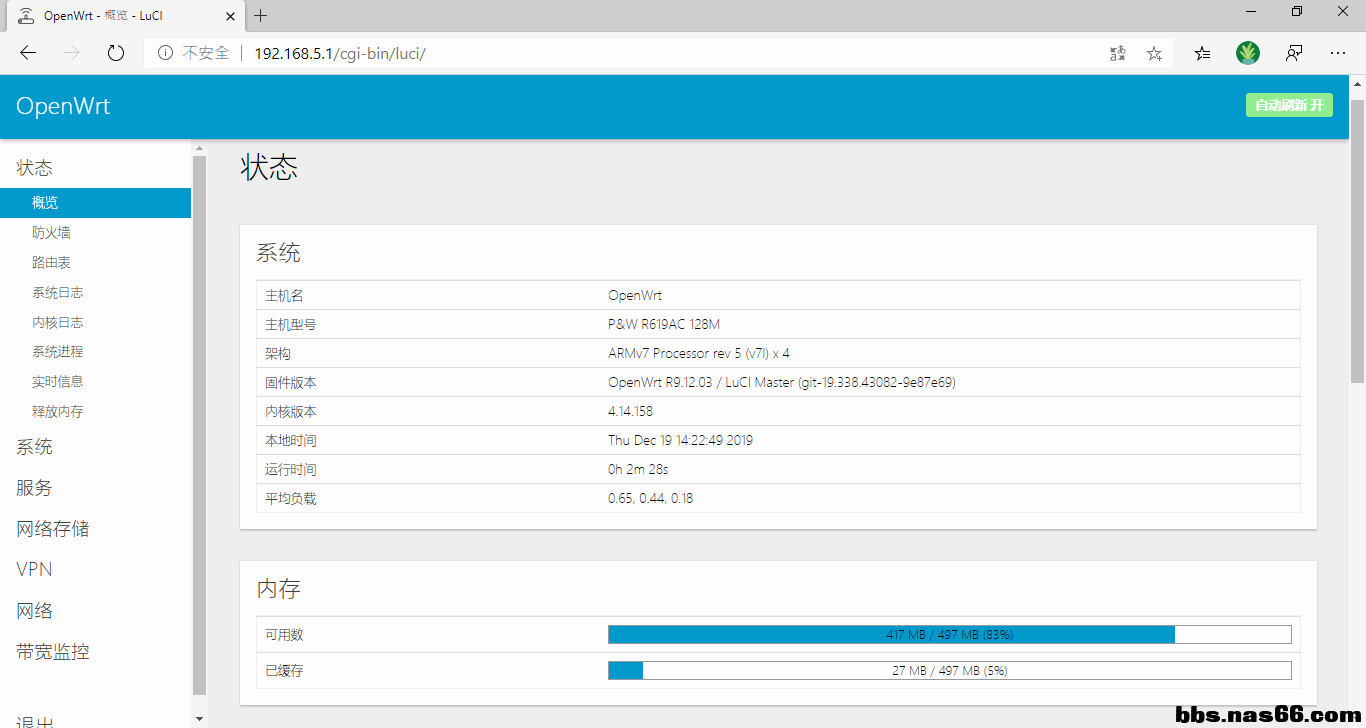Click the OpenWrt header logo link
1366x728 pixels.
tap(63, 106)
